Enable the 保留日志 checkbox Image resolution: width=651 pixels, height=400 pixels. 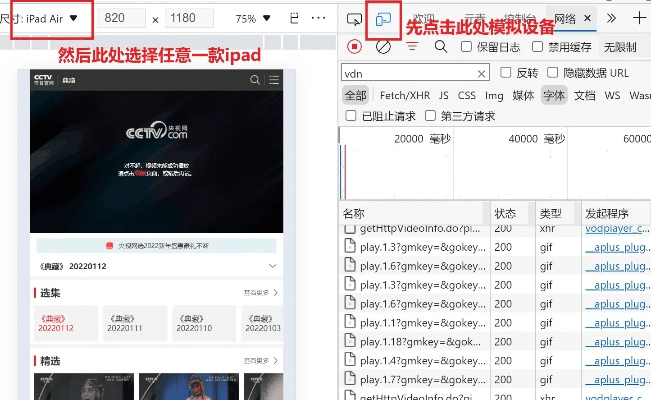point(466,47)
